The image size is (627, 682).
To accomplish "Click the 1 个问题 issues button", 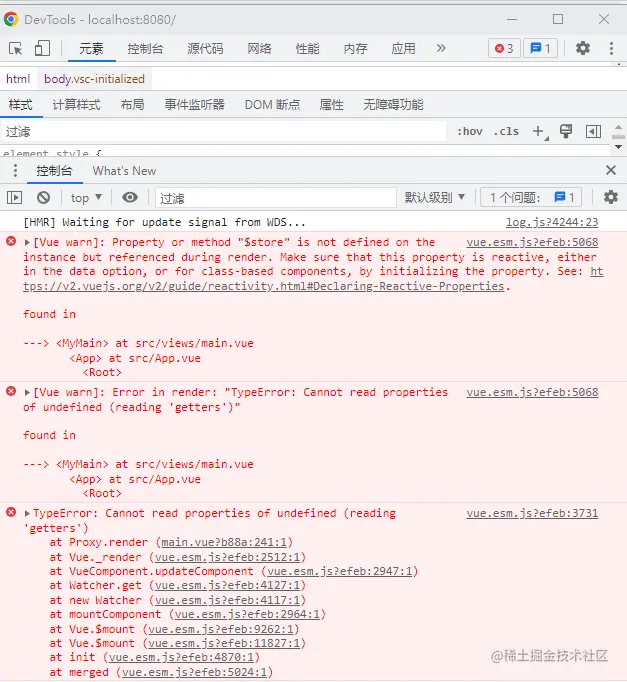I will [531, 198].
